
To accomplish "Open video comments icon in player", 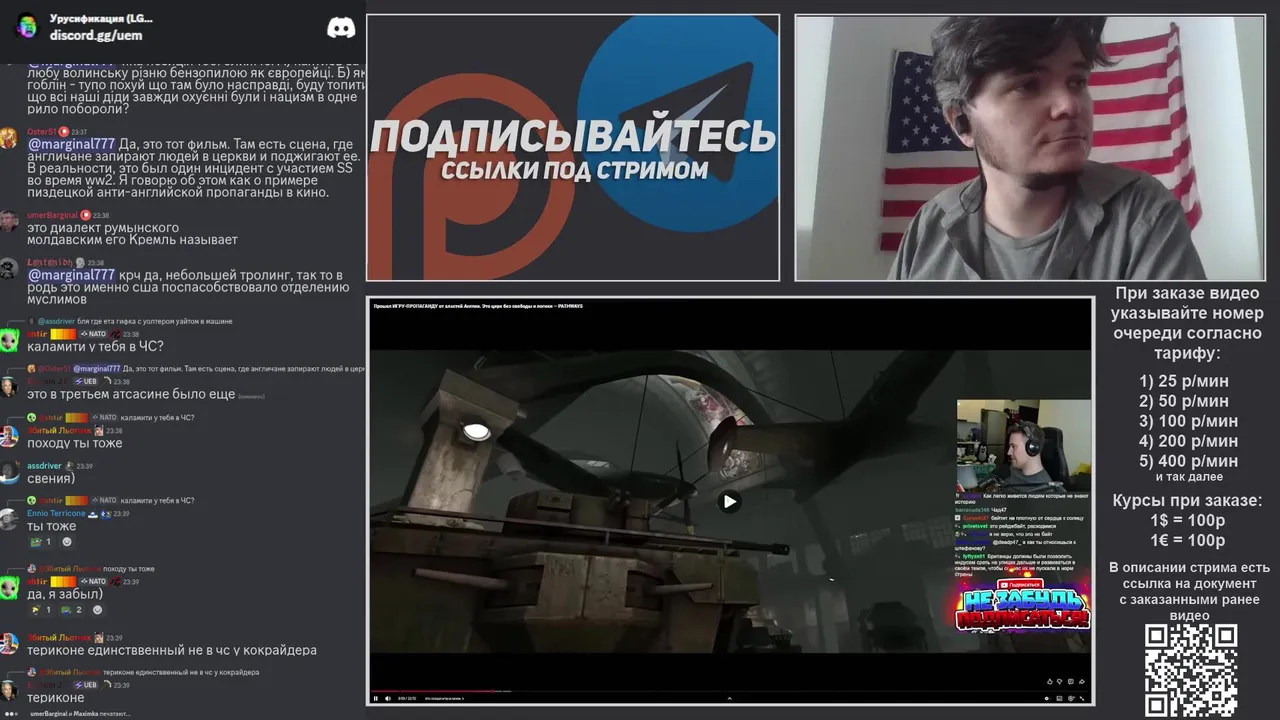I will [1070, 682].
